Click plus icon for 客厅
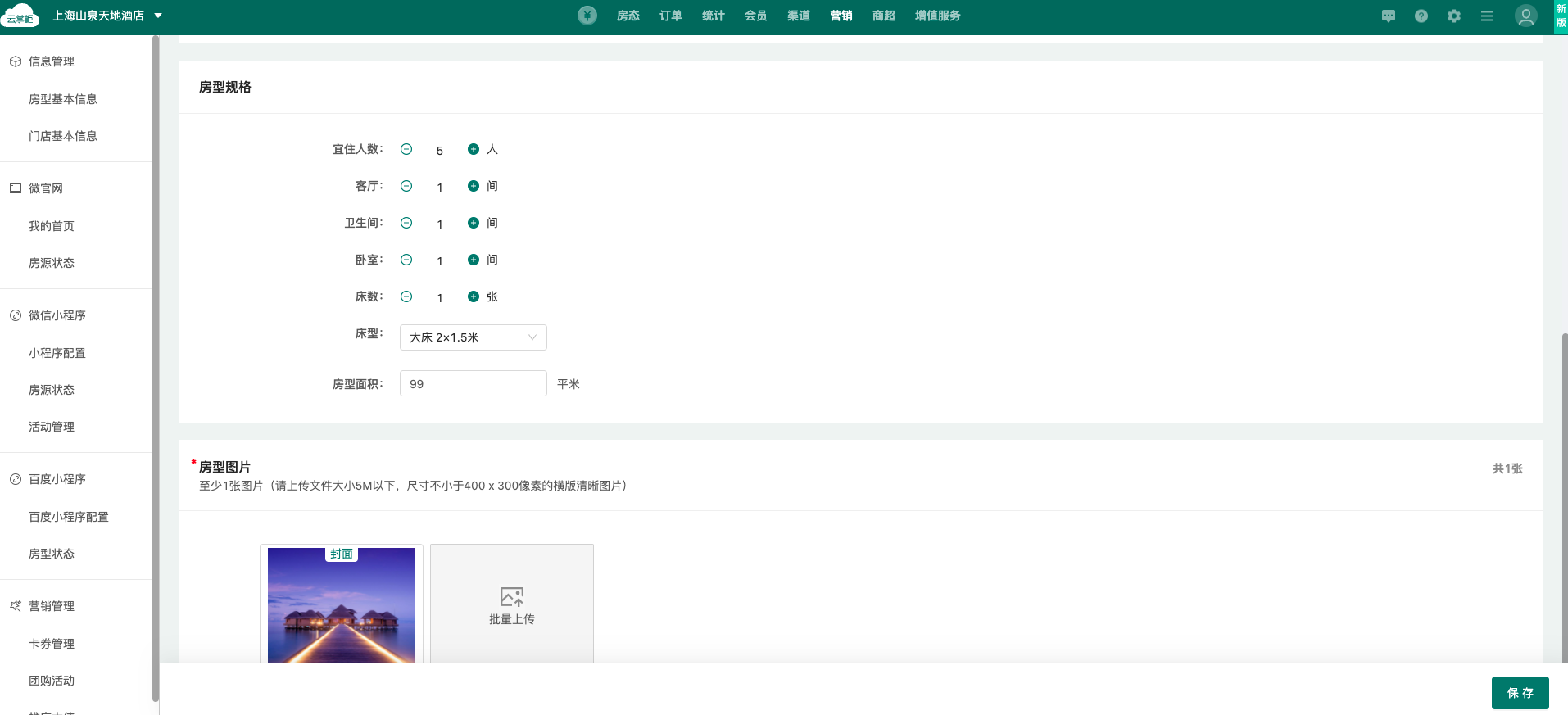 click(x=474, y=186)
